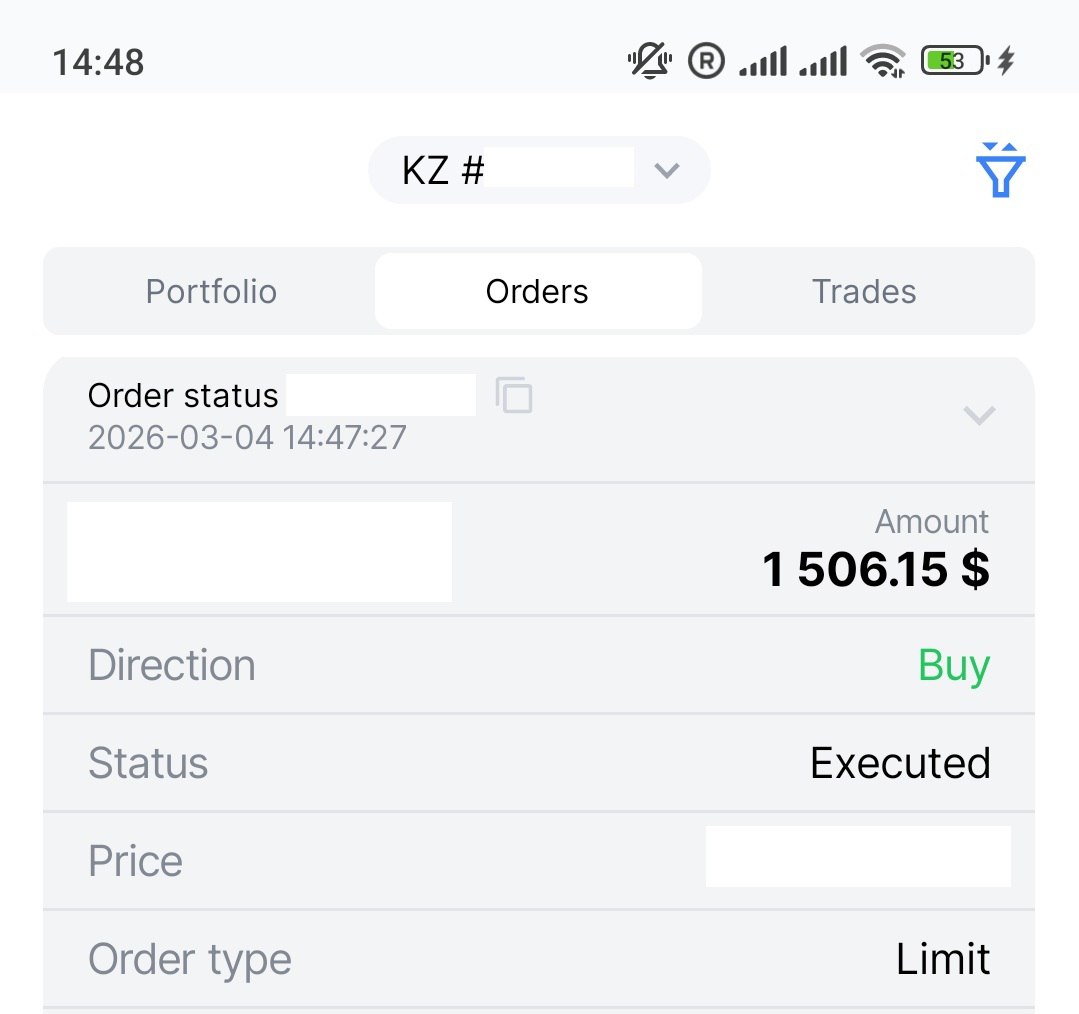Tap the first cellular signal bars
Screen dimensions: 1079x1014
pos(763,62)
